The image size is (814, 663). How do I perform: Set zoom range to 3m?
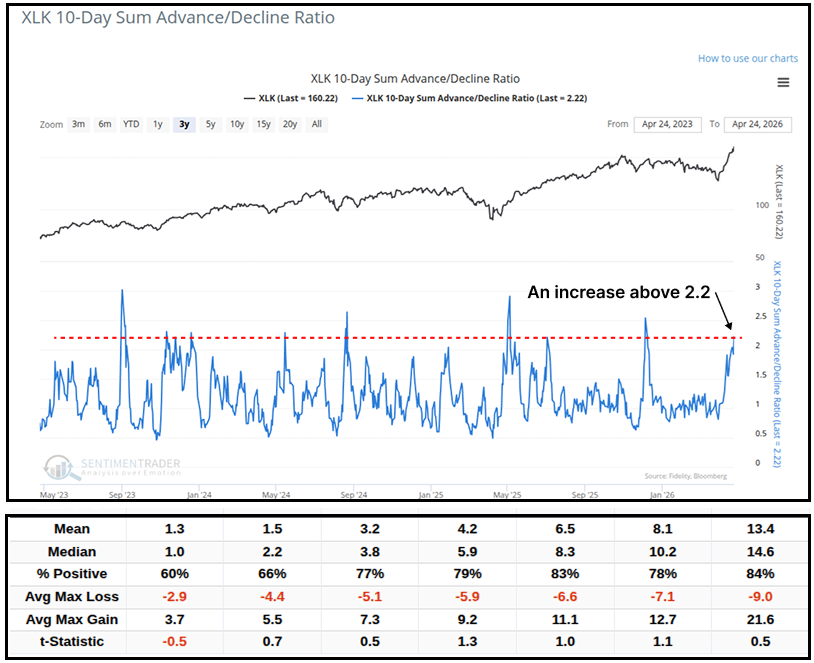click(79, 124)
